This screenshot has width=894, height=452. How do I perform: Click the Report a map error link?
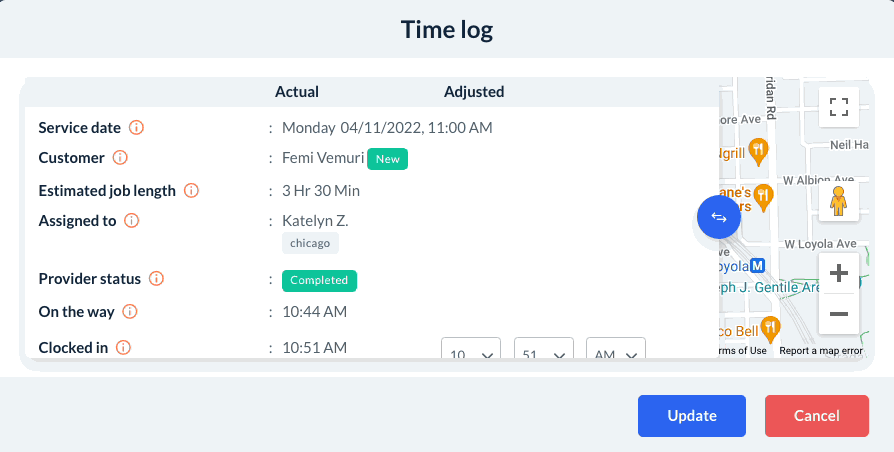(x=820, y=350)
